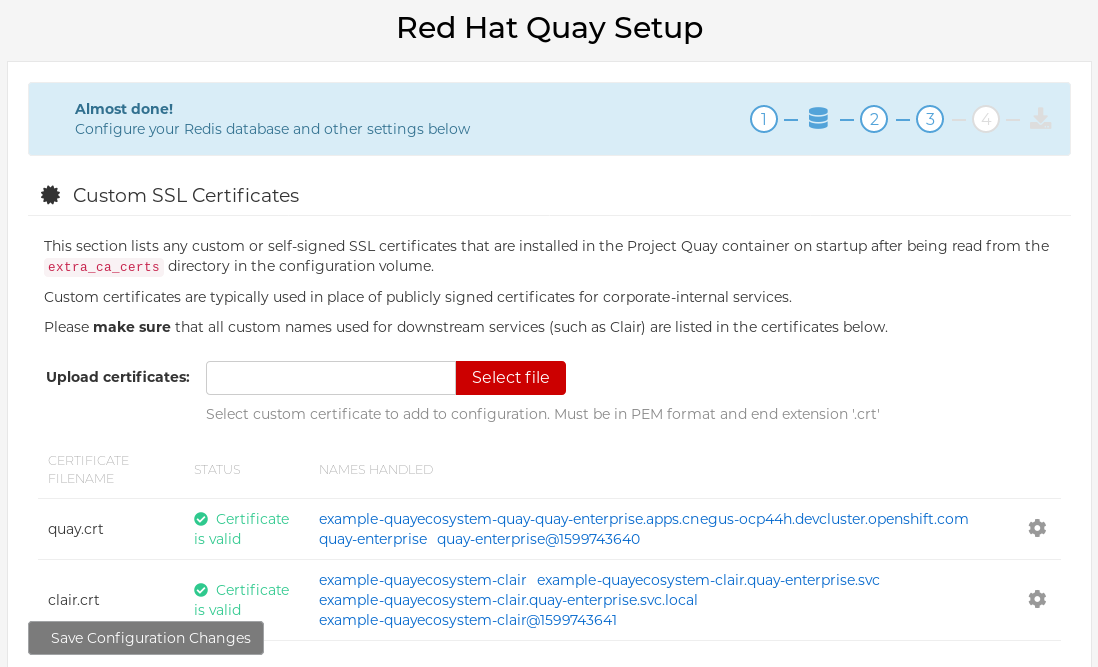1098x667 pixels.
Task: Click Save Configuration Changes
Action: pos(146,637)
